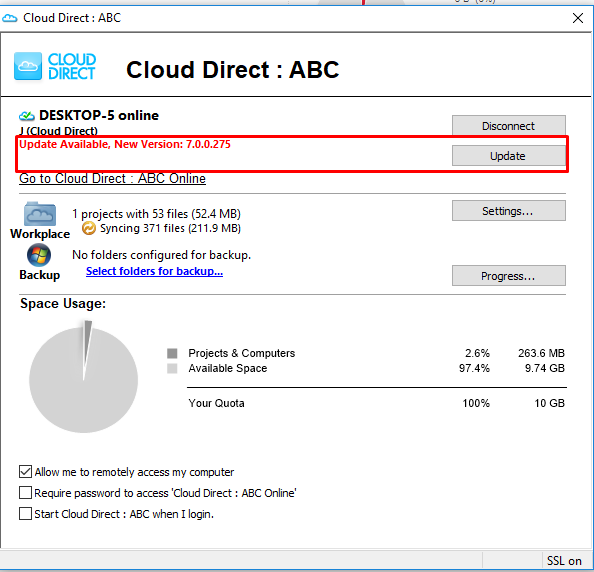Click the light gray Available Space swatch

[x=172, y=369]
